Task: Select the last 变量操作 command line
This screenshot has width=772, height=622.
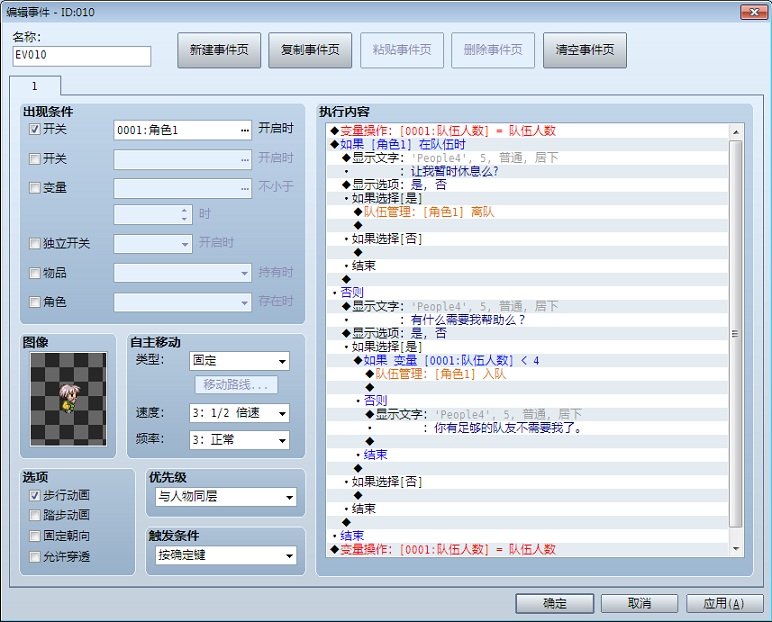Action: pos(527,549)
